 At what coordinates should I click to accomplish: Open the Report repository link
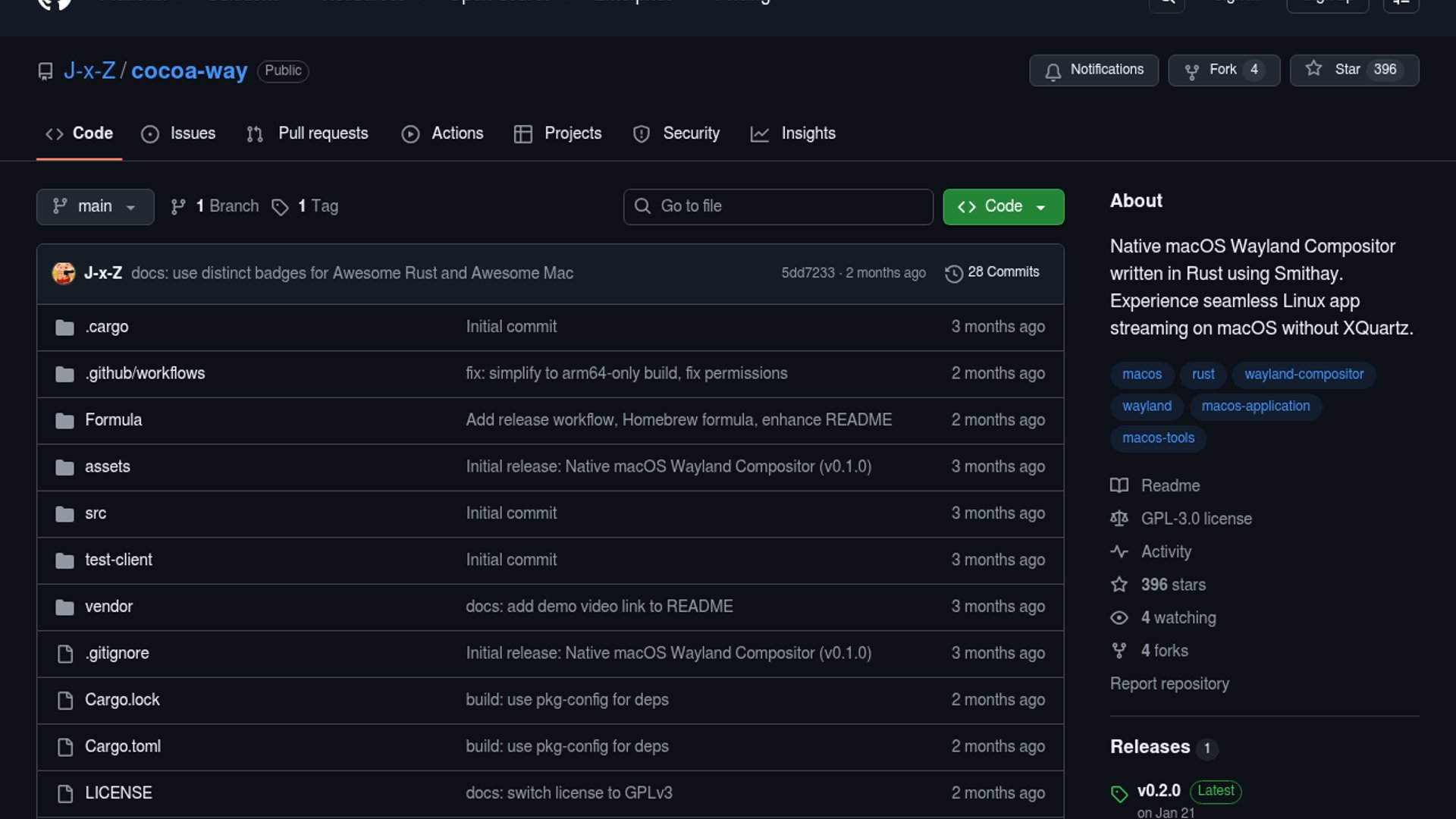pos(1169,684)
